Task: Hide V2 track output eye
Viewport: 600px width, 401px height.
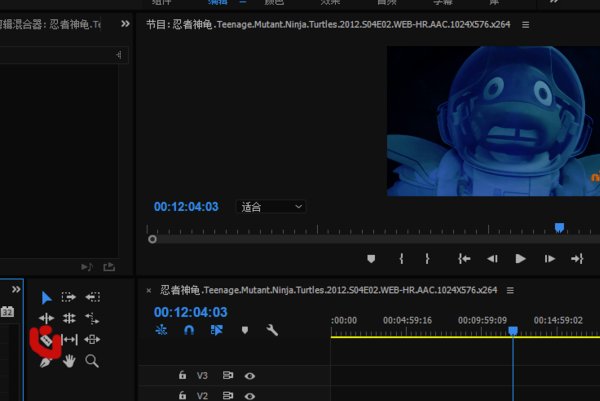Action: pyautogui.click(x=249, y=396)
